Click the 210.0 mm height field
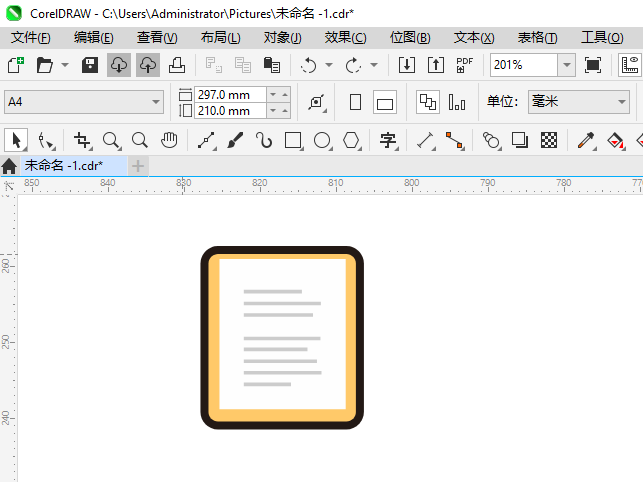The image size is (643, 482). 230,111
